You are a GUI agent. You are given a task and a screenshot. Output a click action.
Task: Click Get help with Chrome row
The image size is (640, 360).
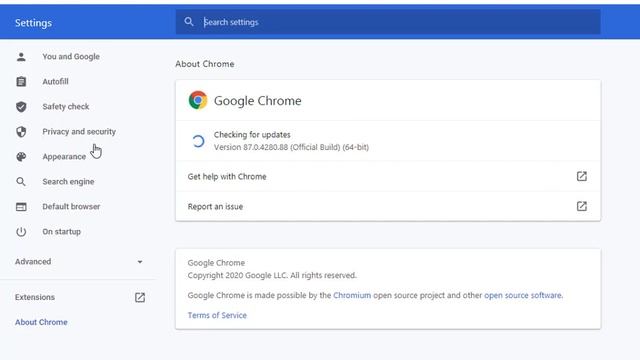coord(388,176)
